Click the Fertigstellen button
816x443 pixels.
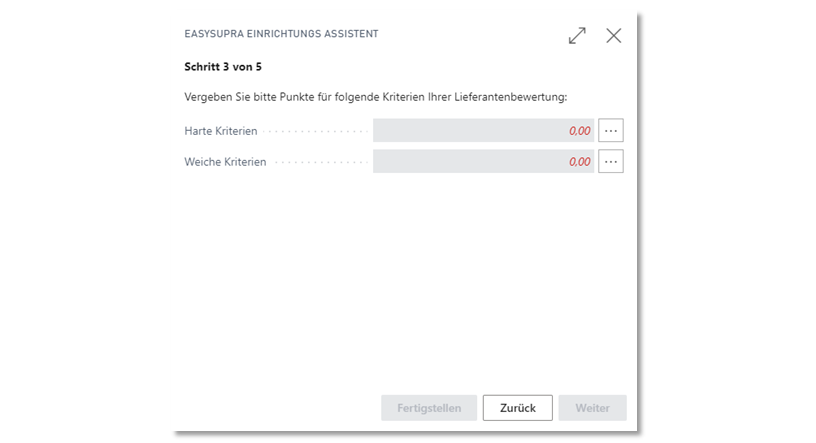pyautogui.click(x=429, y=408)
